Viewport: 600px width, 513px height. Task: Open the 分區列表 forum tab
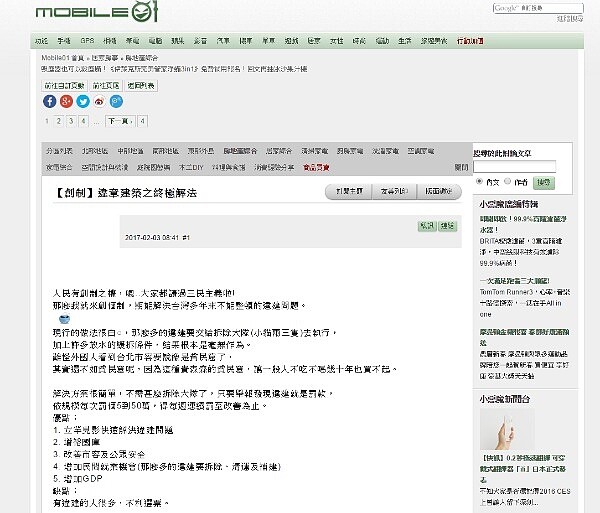(x=59, y=151)
